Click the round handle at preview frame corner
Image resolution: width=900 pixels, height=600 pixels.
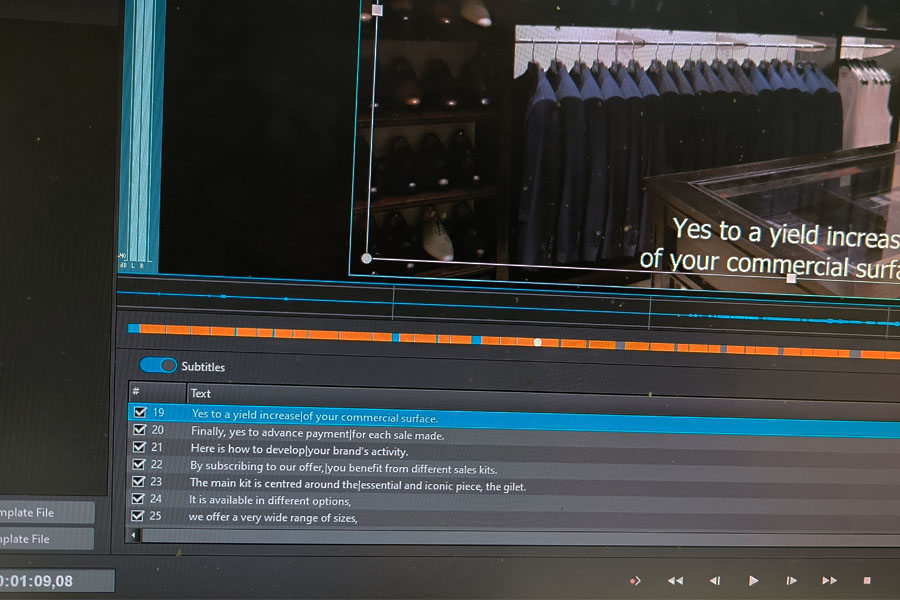pos(367,258)
